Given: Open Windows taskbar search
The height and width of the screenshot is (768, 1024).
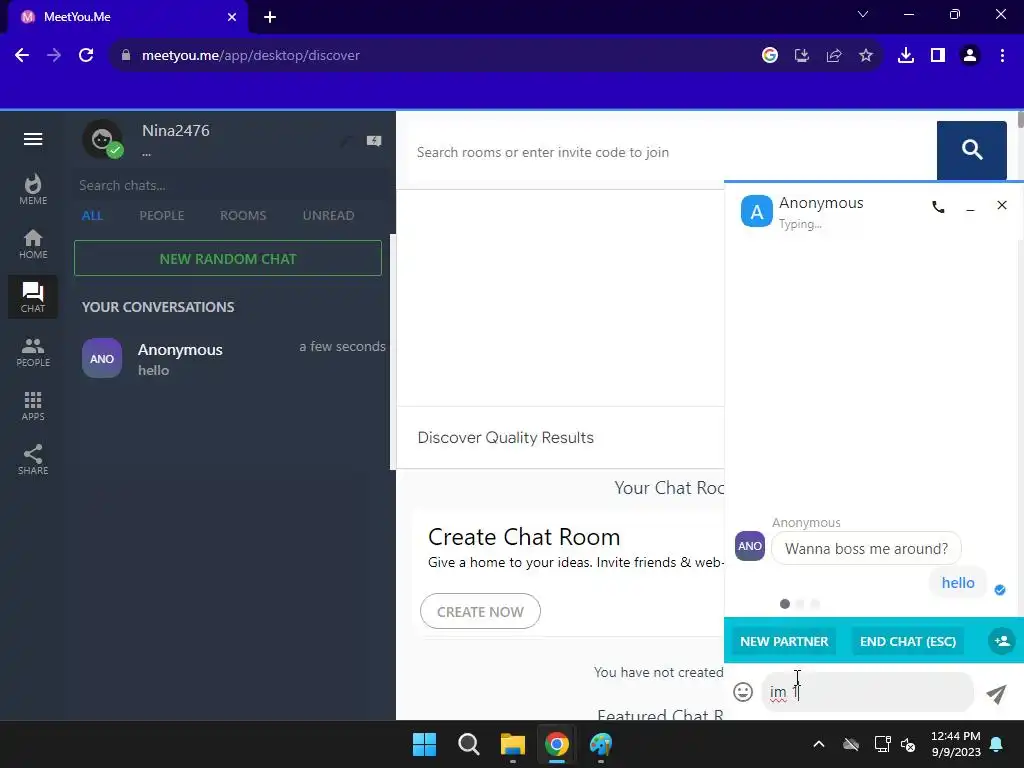Looking at the screenshot, I should click(x=468, y=744).
